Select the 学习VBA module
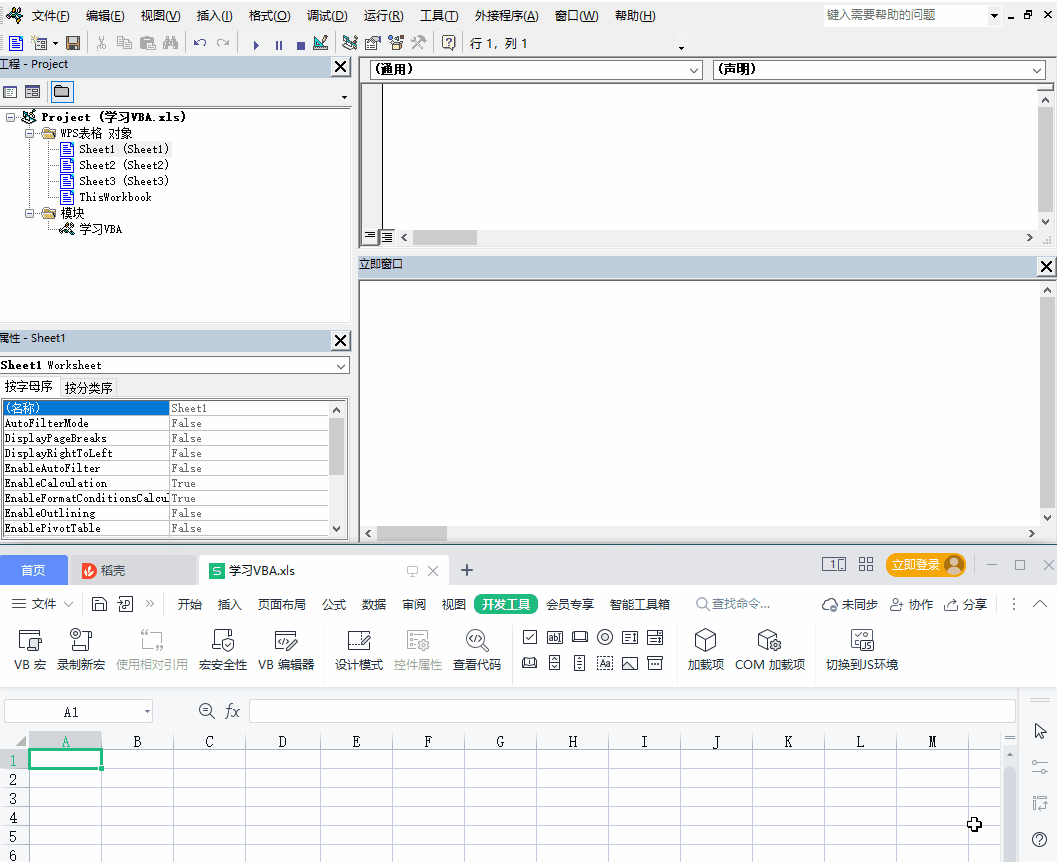Image resolution: width=1057 pixels, height=862 pixels. [100, 230]
